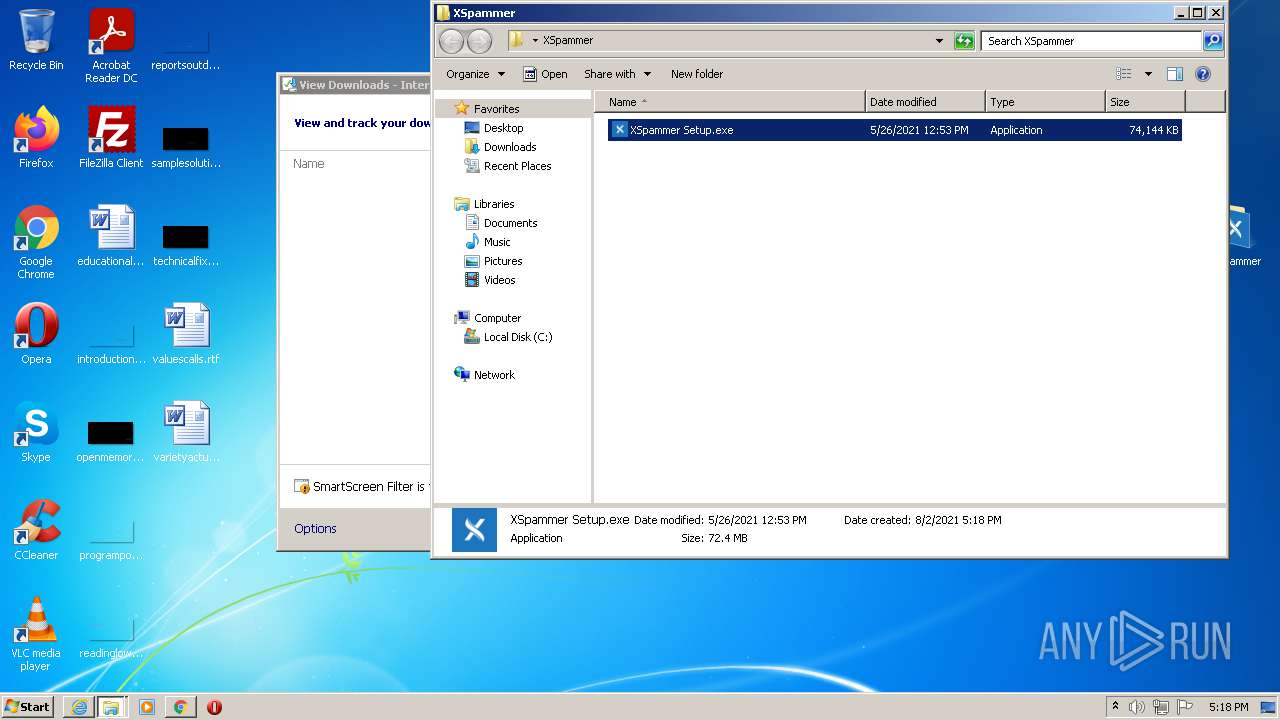The height and width of the screenshot is (720, 1280).
Task: Sort by the Size column header
Action: pos(1145,102)
